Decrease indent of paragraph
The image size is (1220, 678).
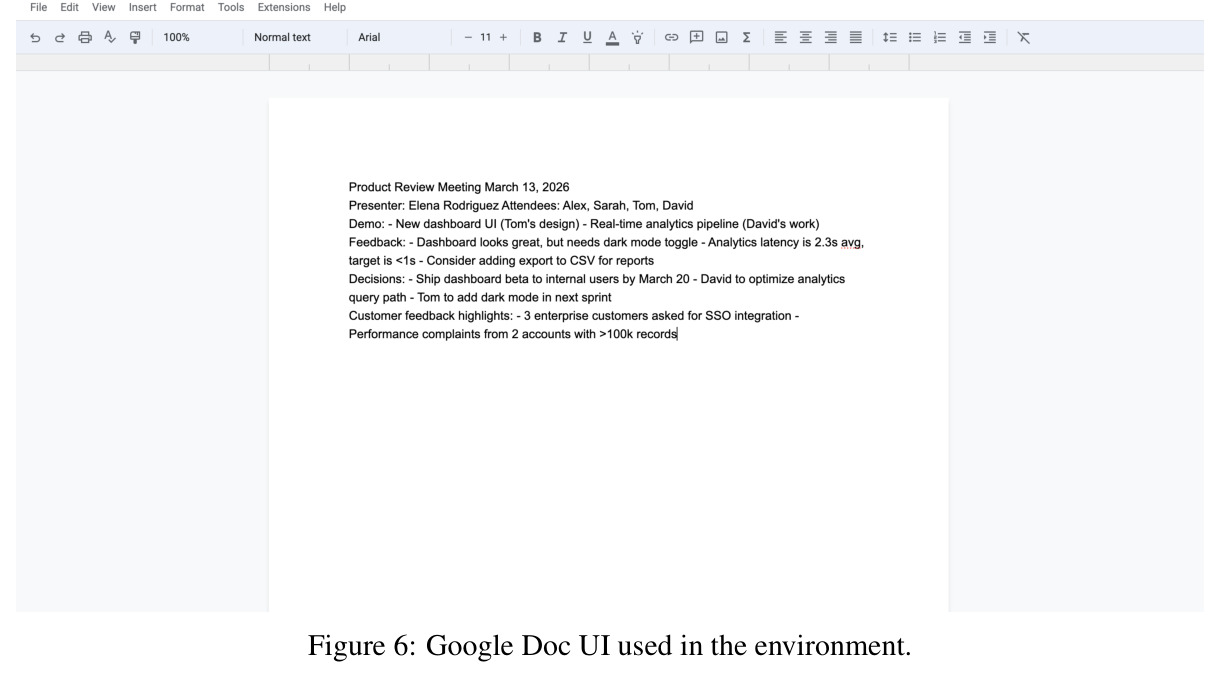point(964,37)
